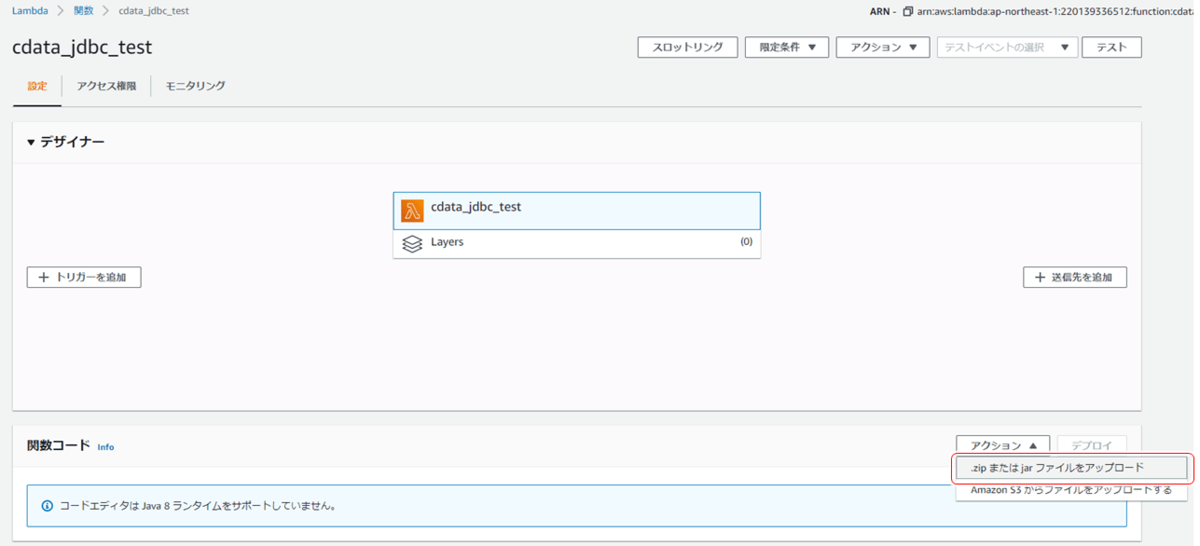Click the cdata_jdbc_test page title
Viewport: 1200px width, 546px height.
(x=82, y=47)
